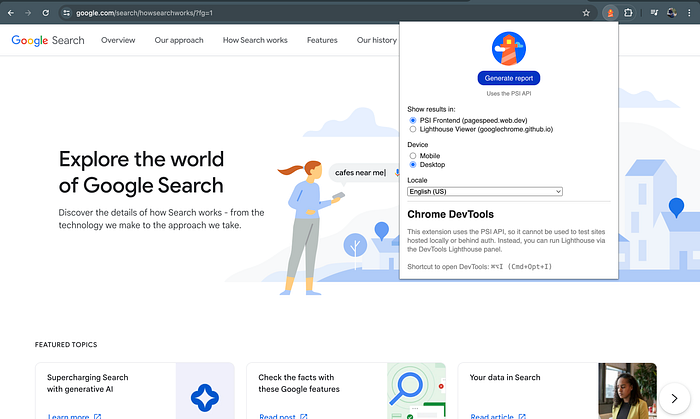Choose Desktop device option
The width and height of the screenshot is (700, 419).
coord(412,165)
